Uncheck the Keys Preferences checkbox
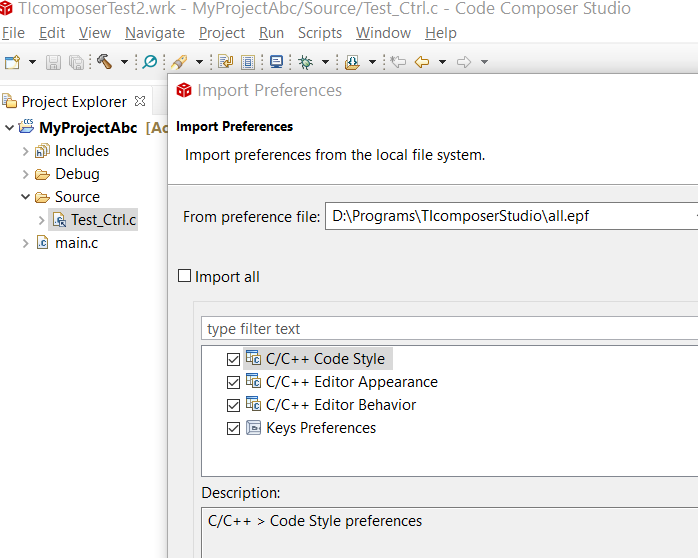 click(234, 428)
